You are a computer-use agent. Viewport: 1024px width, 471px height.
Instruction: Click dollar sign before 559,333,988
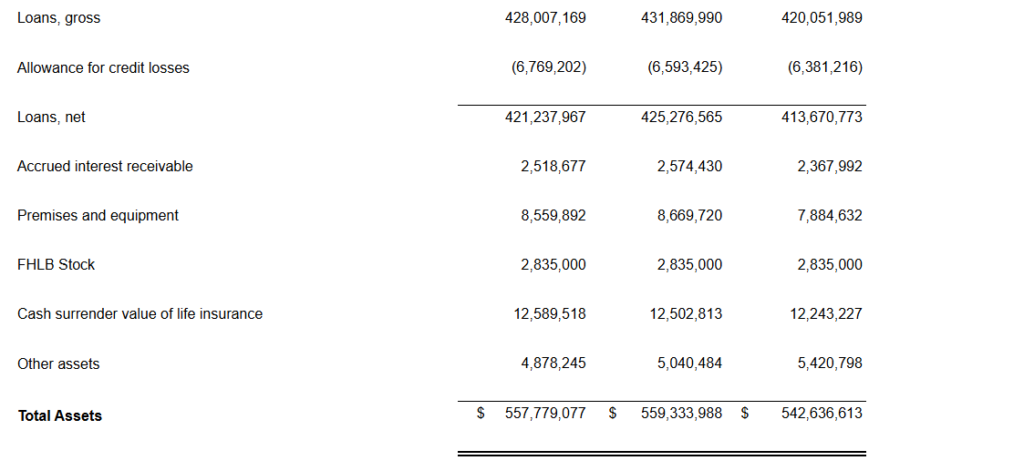click(x=613, y=413)
